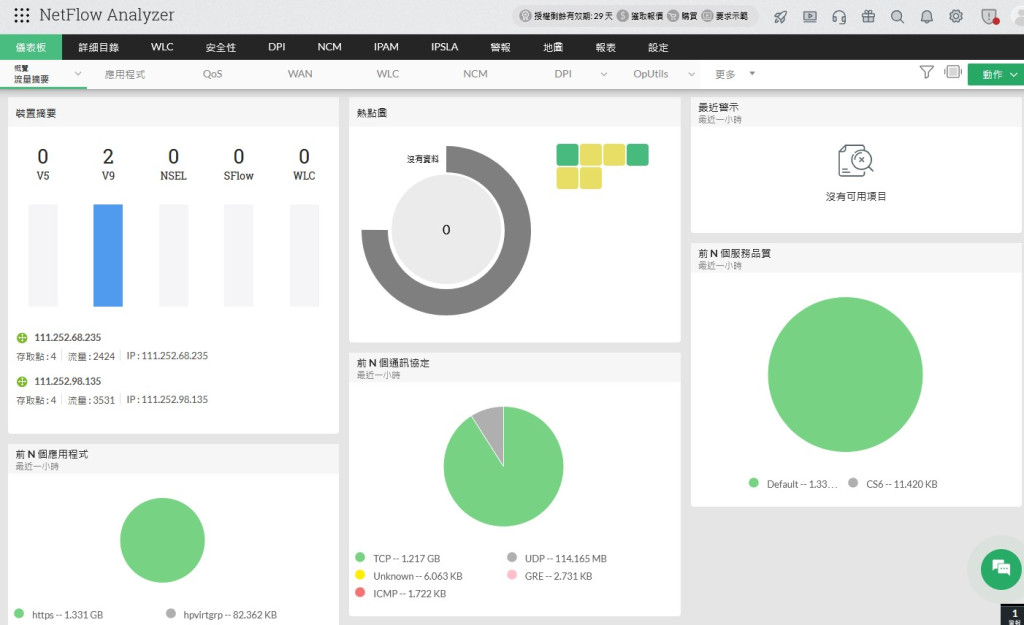Switch to the WAN sub-tab

300,74
